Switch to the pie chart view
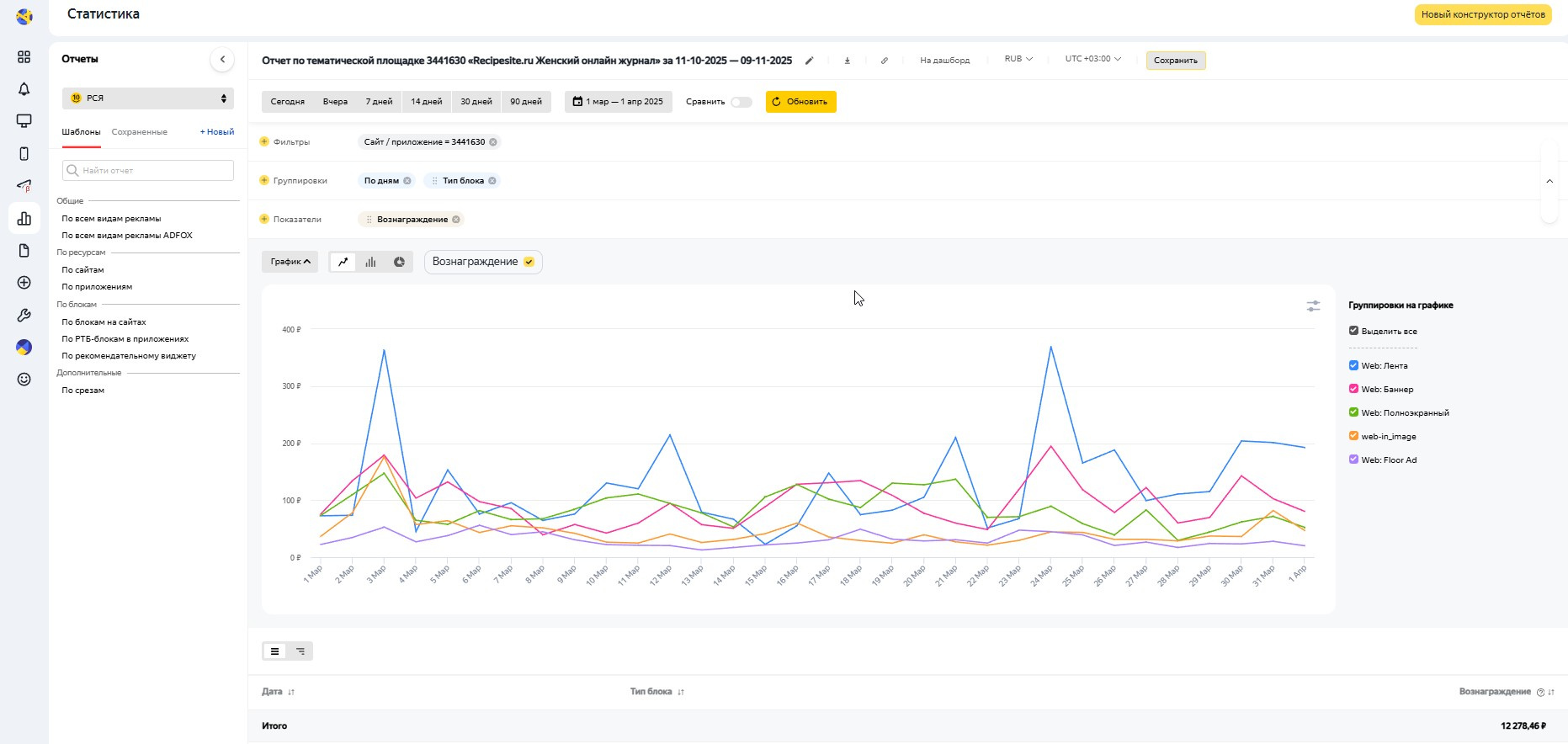The image size is (1568, 744). [399, 263]
